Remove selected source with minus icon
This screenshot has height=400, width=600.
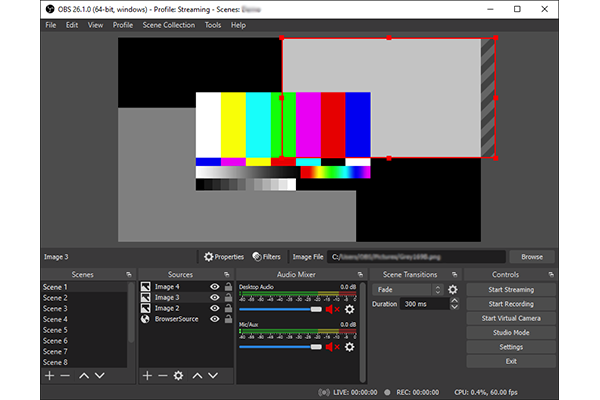(x=163, y=375)
